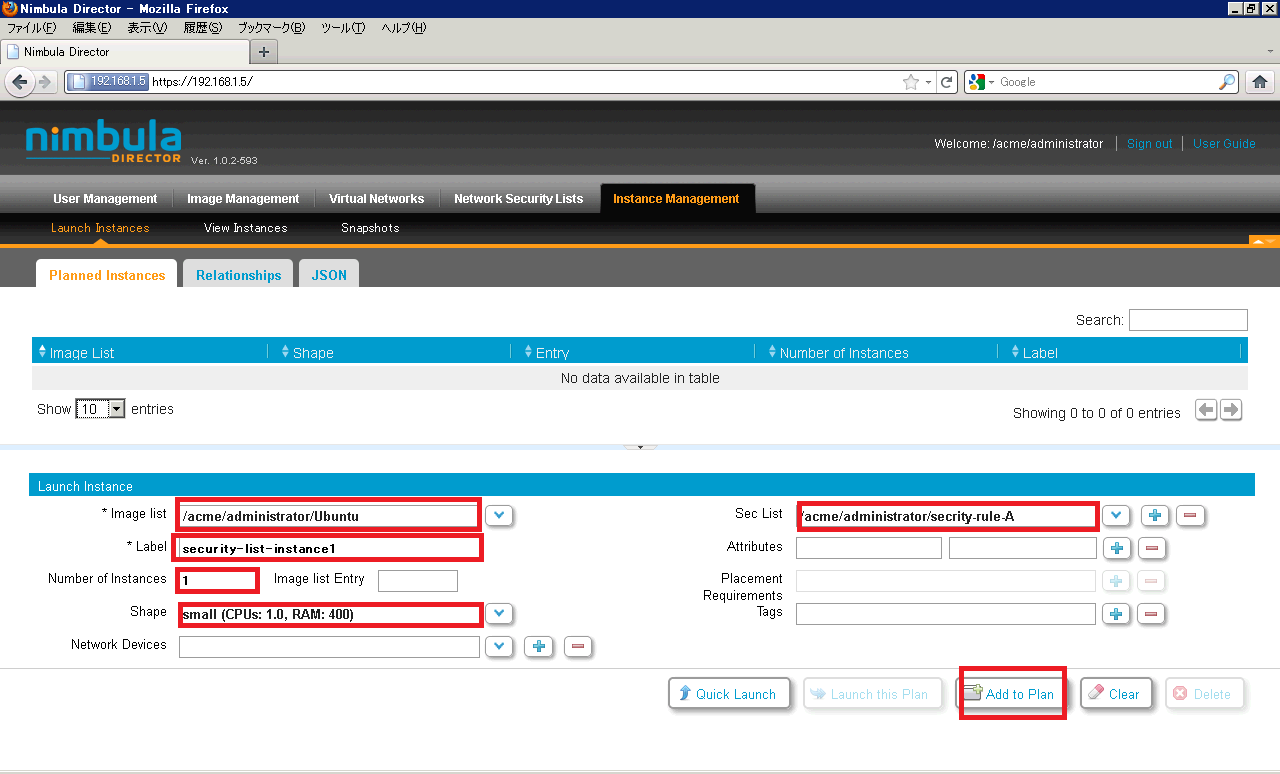
Task: Open the Network Security Lists tab
Action: coord(518,199)
